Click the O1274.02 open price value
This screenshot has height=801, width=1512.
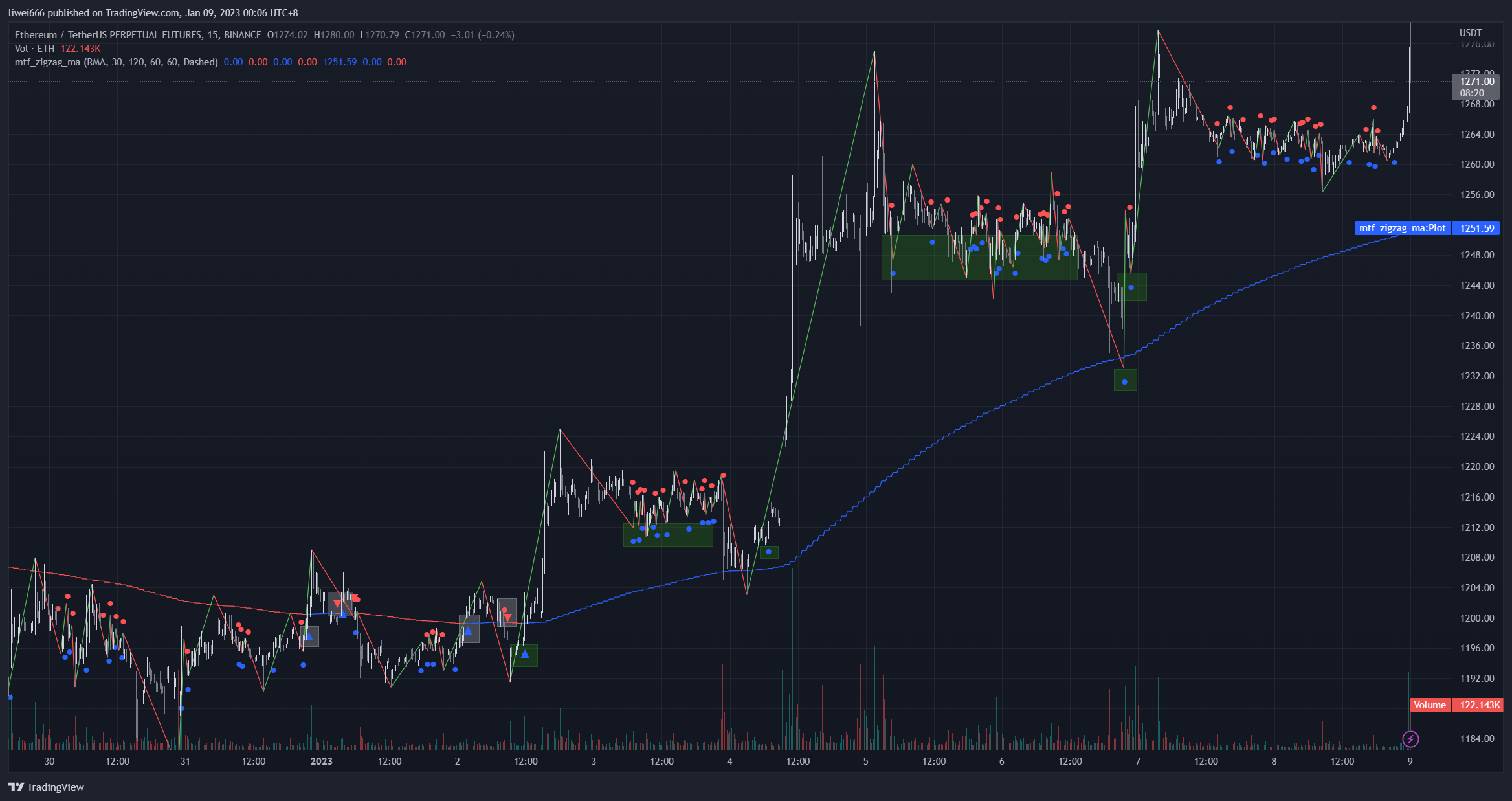[287, 35]
